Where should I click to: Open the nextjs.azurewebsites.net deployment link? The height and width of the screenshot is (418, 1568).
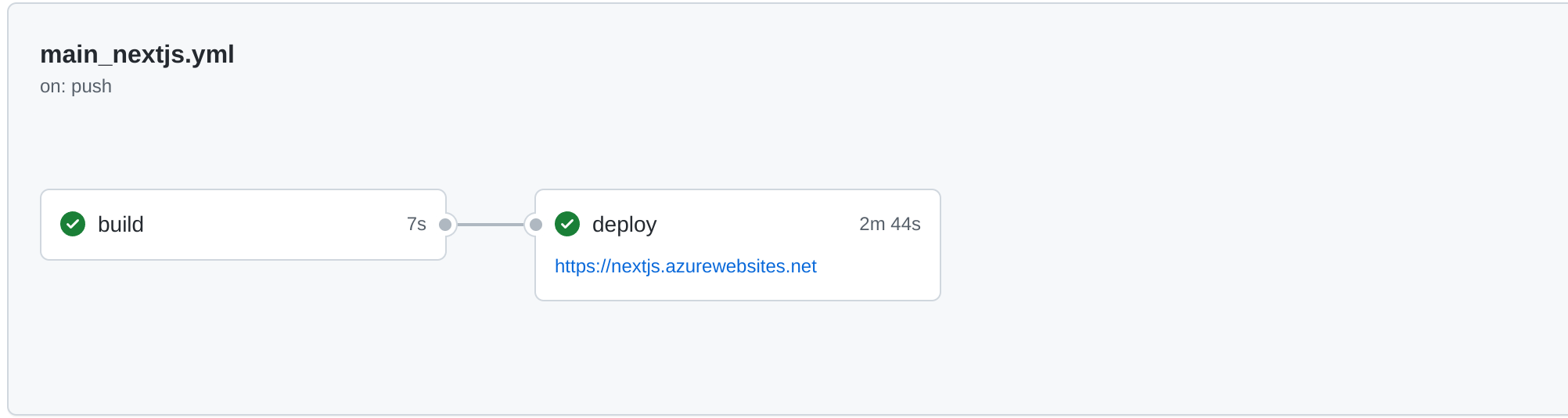[685, 266]
